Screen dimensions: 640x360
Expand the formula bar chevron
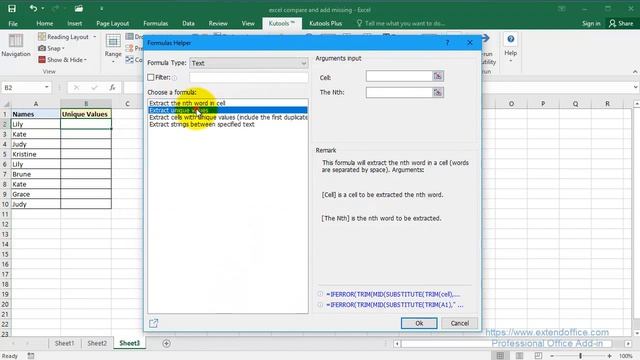tap(635, 87)
